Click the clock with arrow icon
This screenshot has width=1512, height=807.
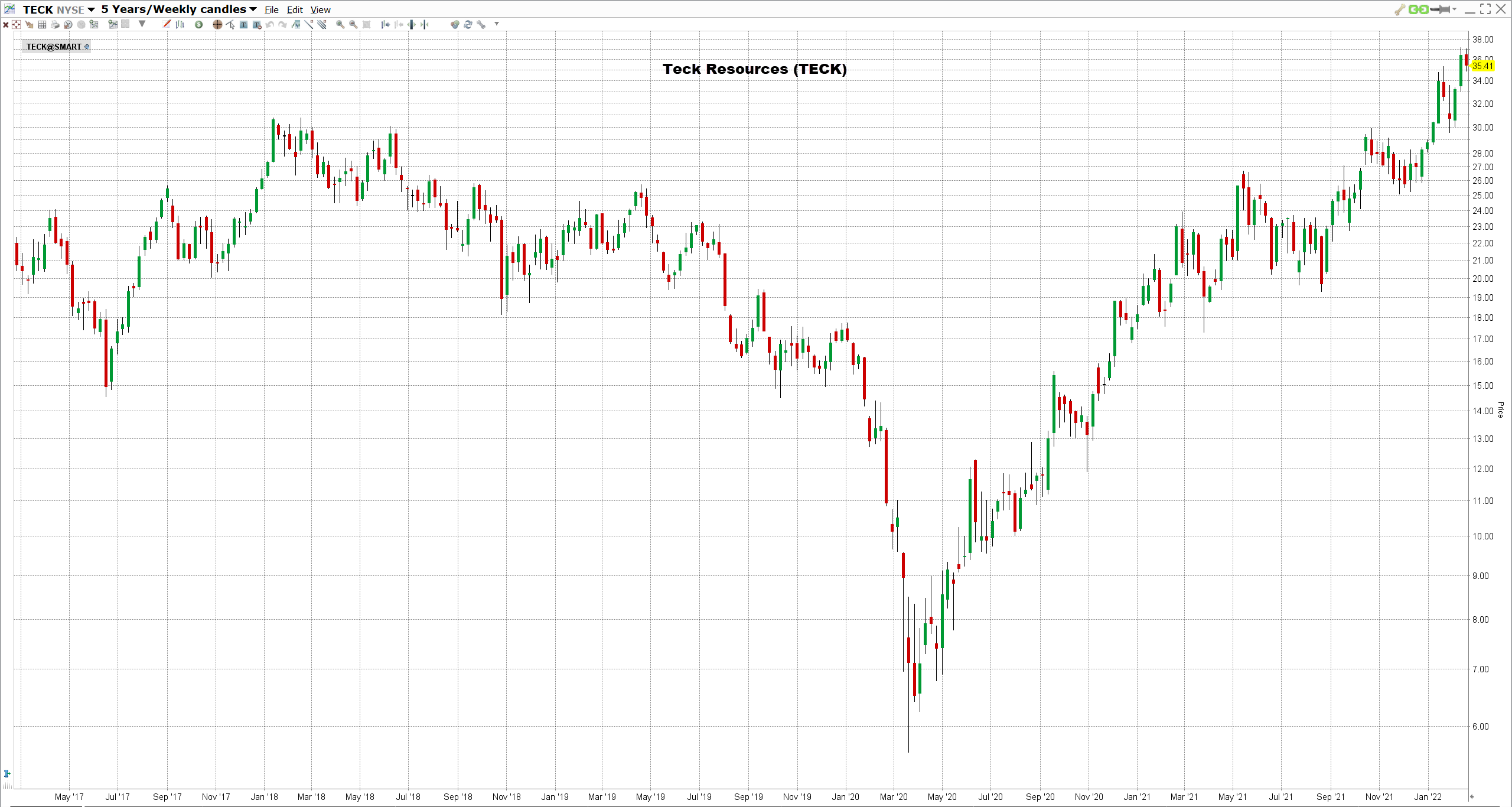(x=68, y=24)
